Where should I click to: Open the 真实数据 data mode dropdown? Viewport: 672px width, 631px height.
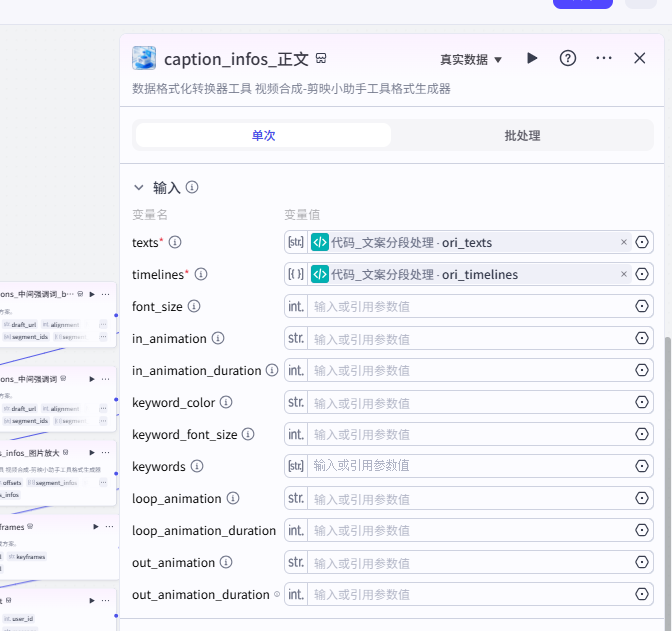coord(471,60)
